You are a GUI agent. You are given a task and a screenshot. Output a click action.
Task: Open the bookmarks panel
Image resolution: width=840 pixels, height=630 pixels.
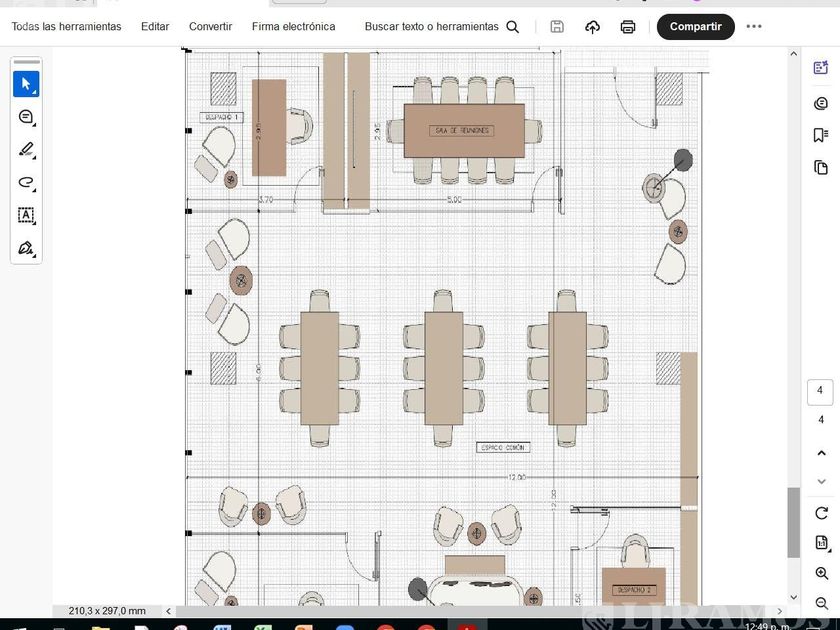(821, 135)
